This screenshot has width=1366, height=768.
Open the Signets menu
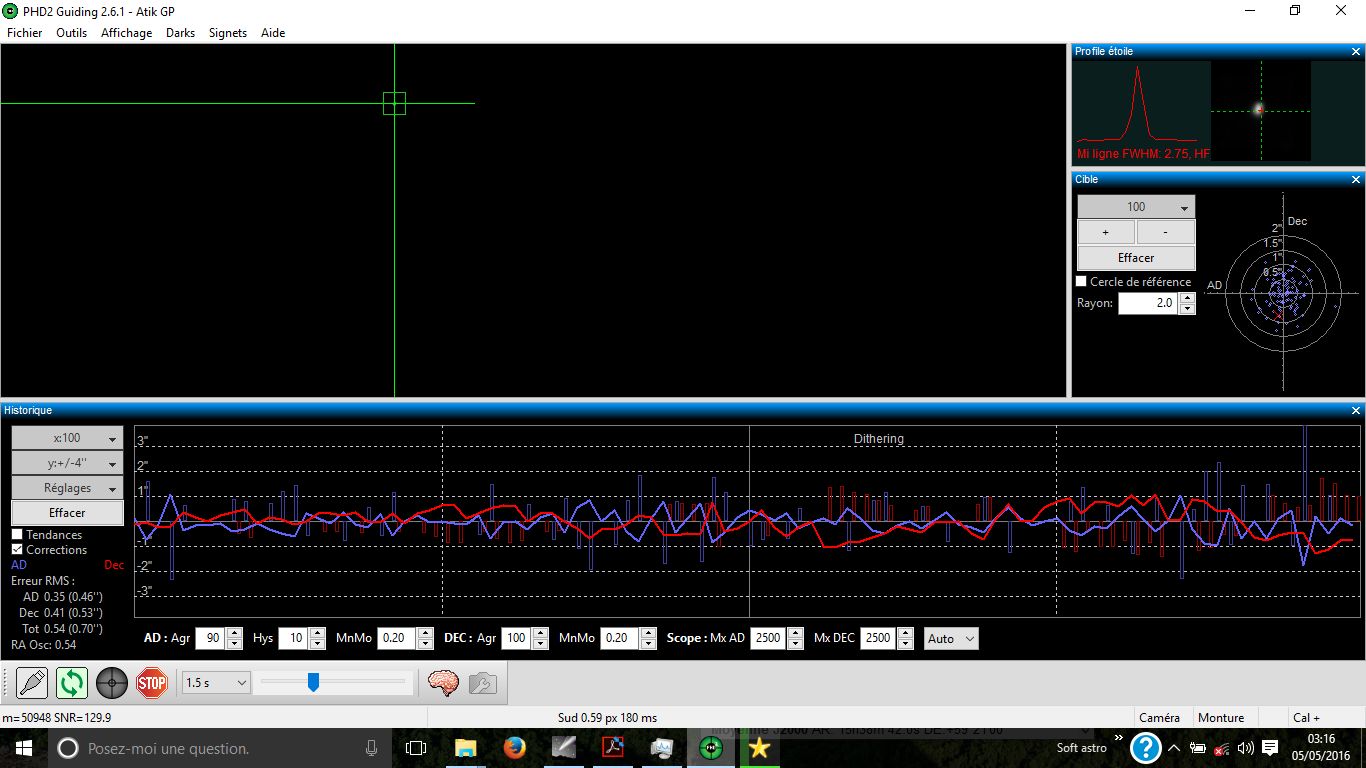pyautogui.click(x=228, y=33)
